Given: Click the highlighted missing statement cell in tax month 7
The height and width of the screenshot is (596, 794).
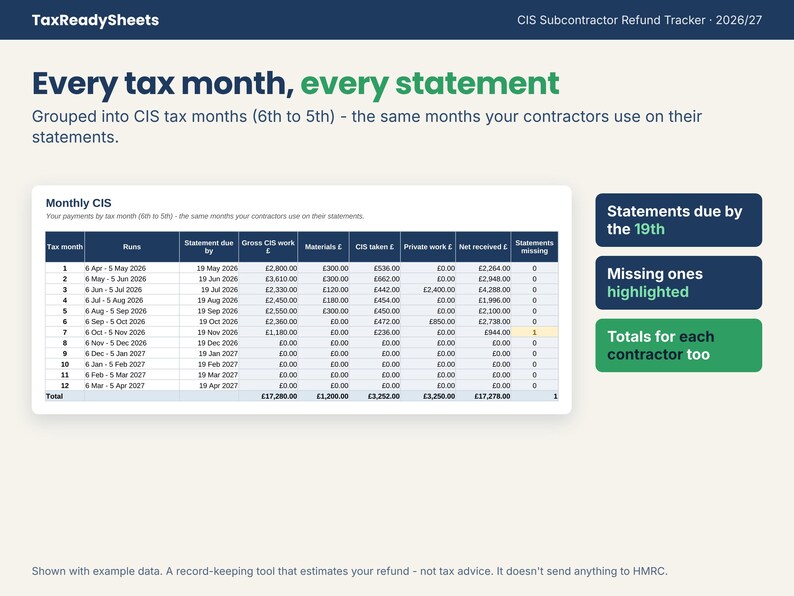Looking at the screenshot, I should click(534, 332).
